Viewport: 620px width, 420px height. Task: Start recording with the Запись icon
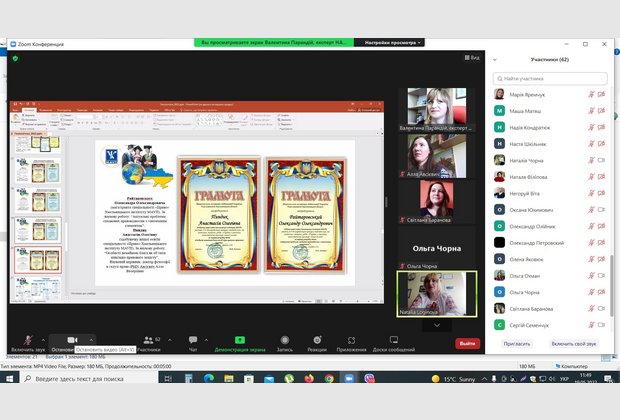284,340
